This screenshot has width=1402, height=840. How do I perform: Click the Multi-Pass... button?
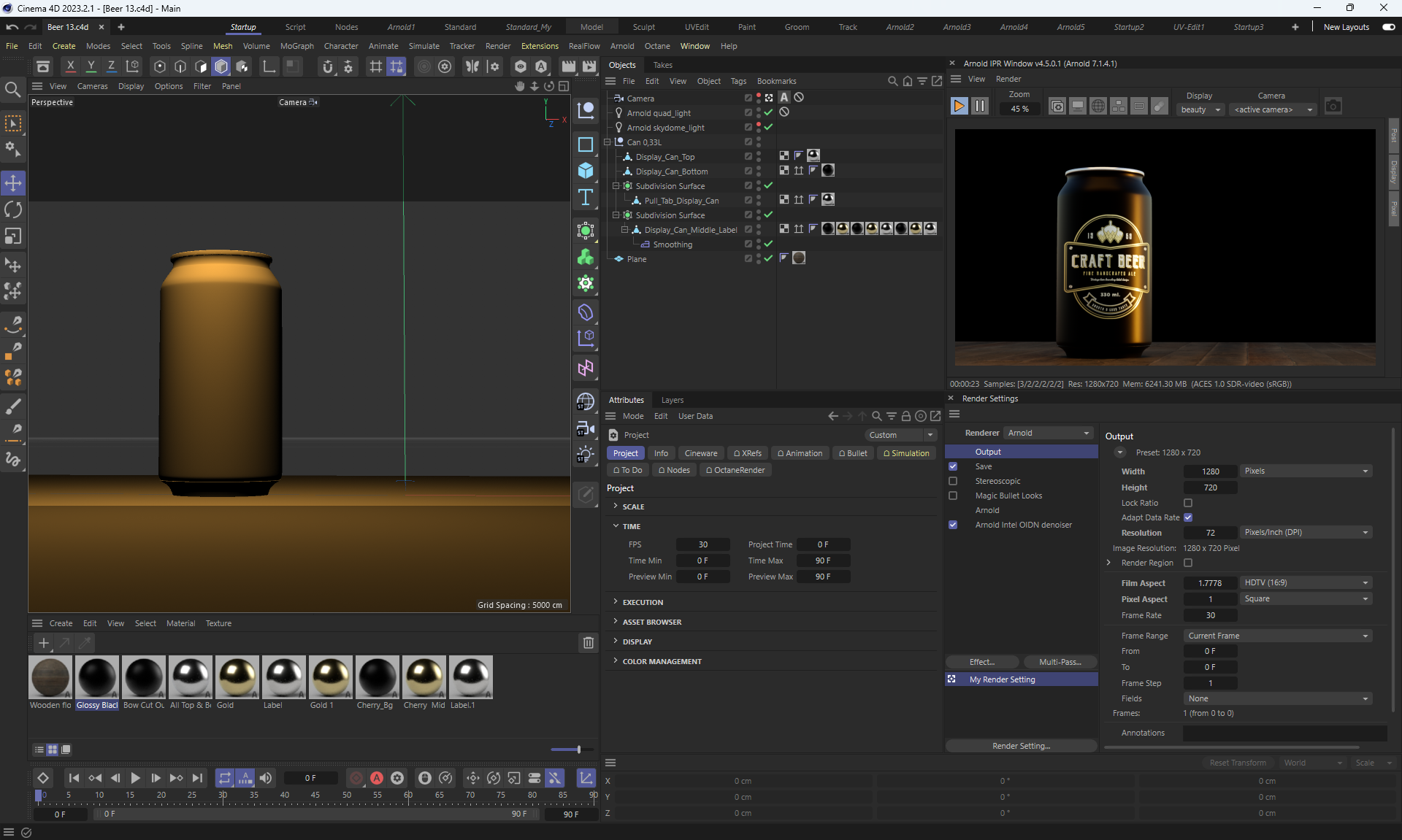pyautogui.click(x=1060, y=662)
